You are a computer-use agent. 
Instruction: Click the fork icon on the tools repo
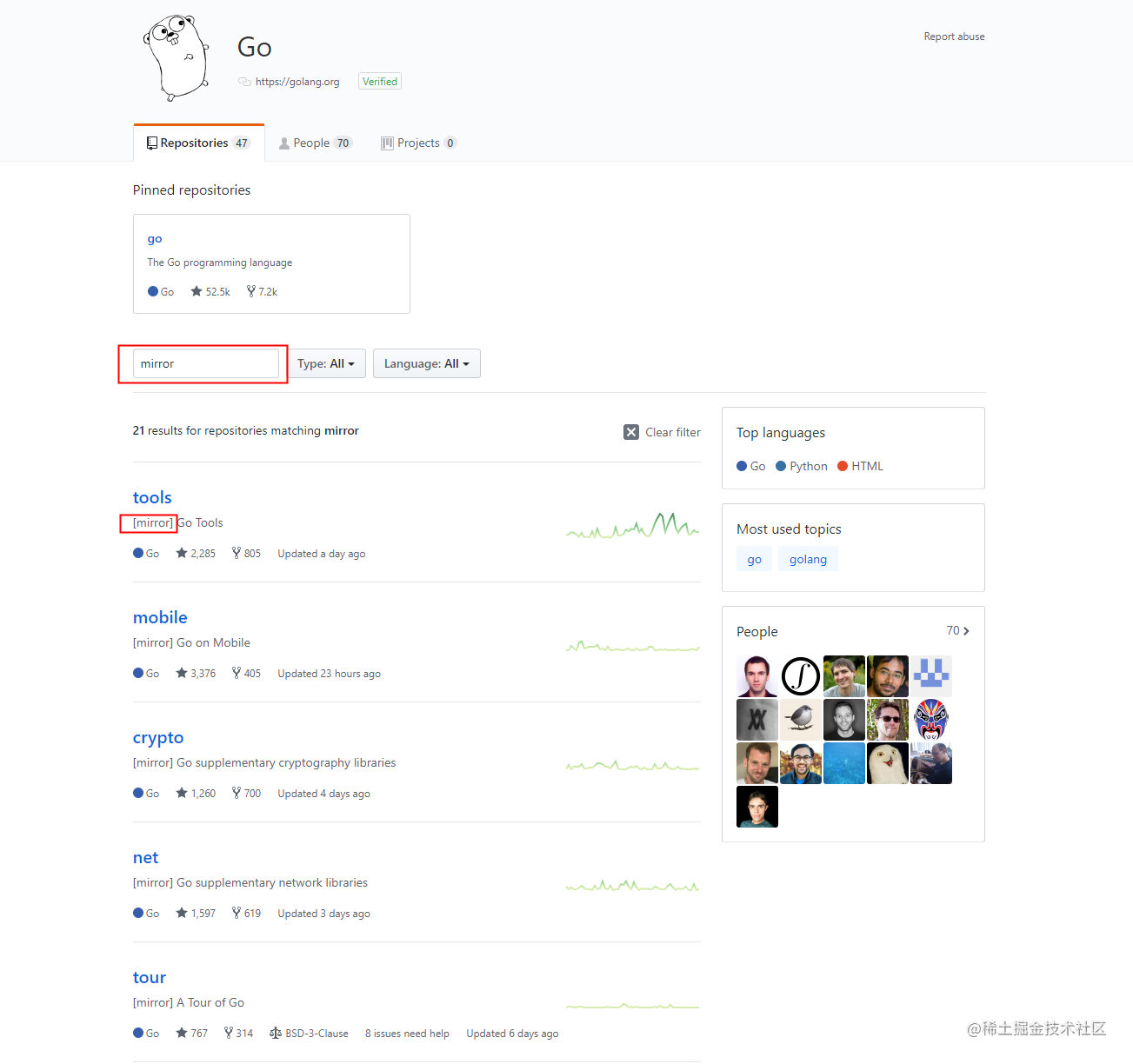(x=235, y=553)
